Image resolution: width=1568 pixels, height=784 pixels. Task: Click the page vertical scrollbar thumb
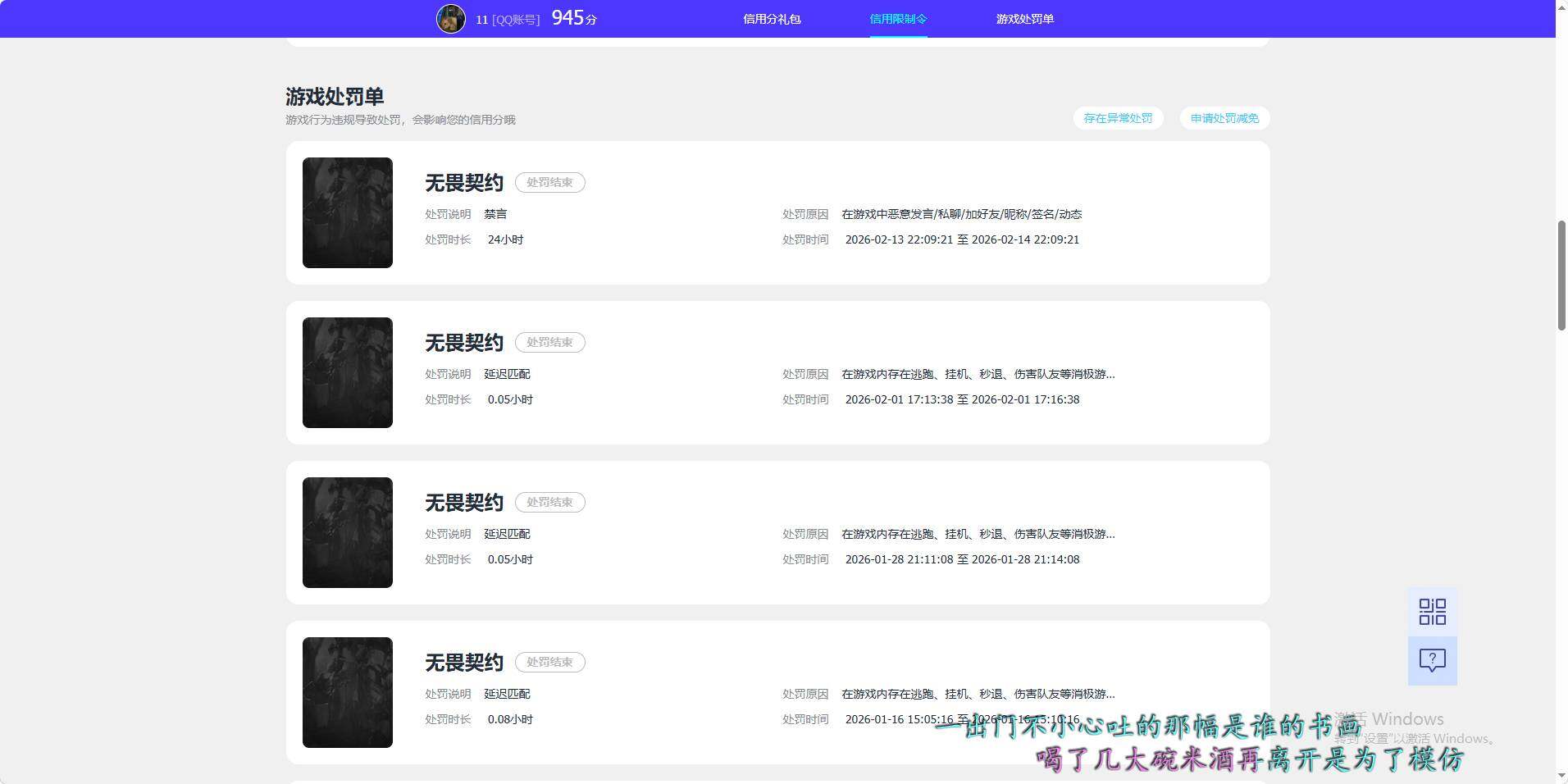point(1561,276)
